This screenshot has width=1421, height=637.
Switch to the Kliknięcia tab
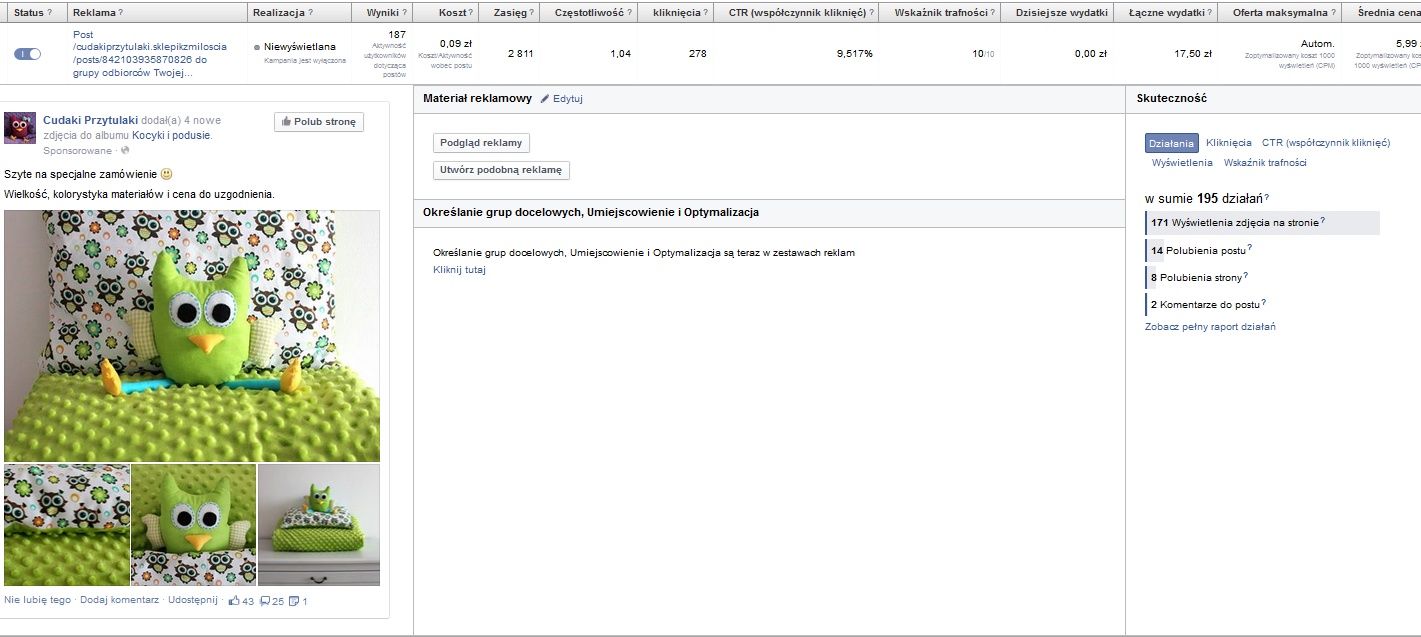tap(1228, 143)
